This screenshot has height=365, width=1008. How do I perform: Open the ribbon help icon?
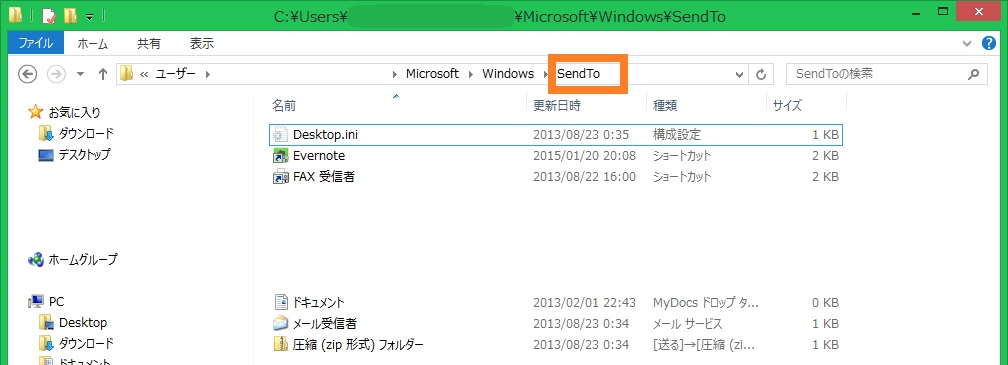989,44
